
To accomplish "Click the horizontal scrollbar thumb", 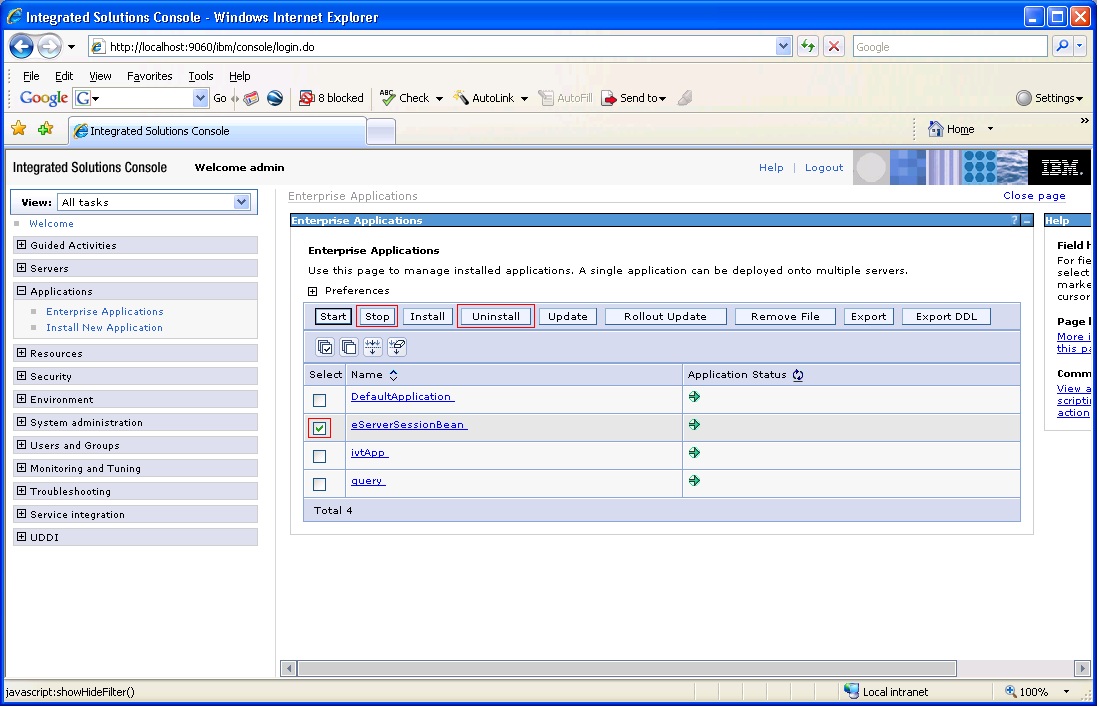I will tap(627, 668).
